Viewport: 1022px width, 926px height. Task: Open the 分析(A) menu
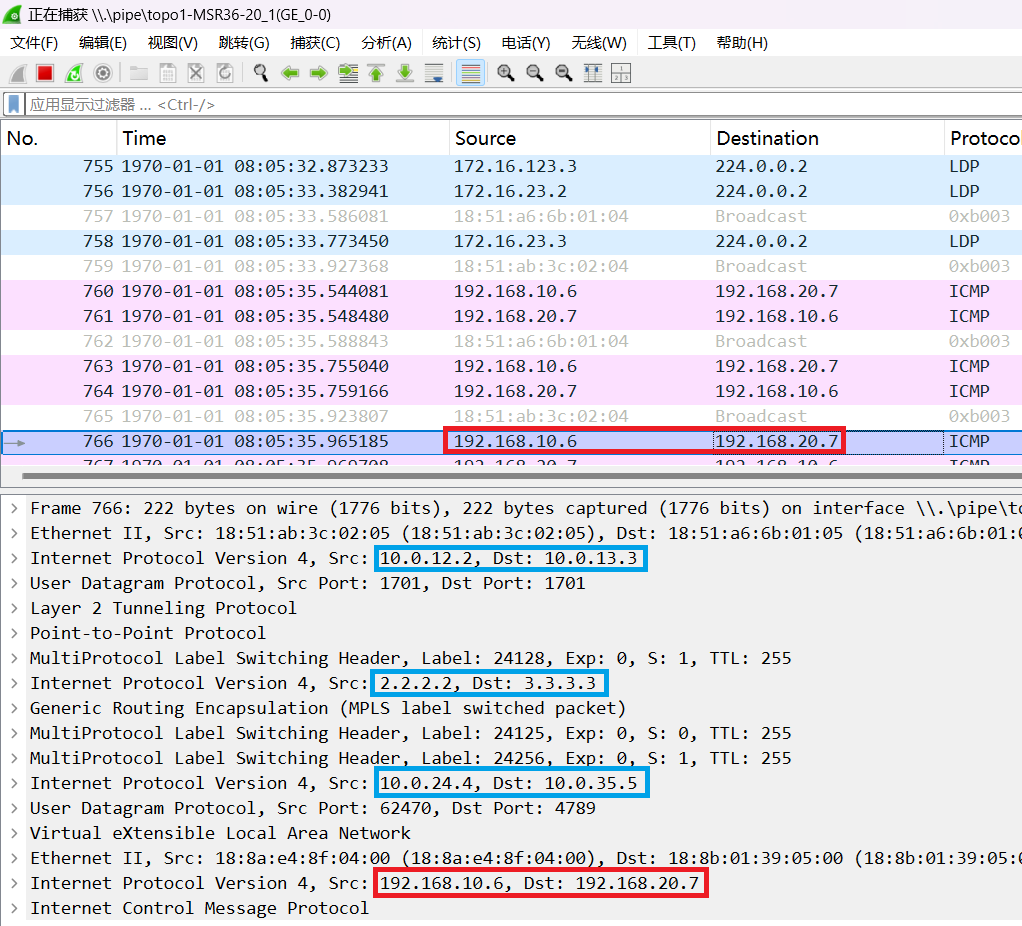(386, 43)
